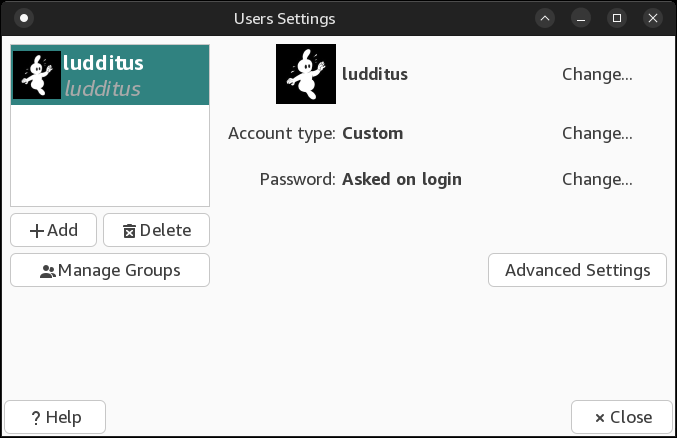
Task: Click the question mark Help icon
Action: click(35, 418)
